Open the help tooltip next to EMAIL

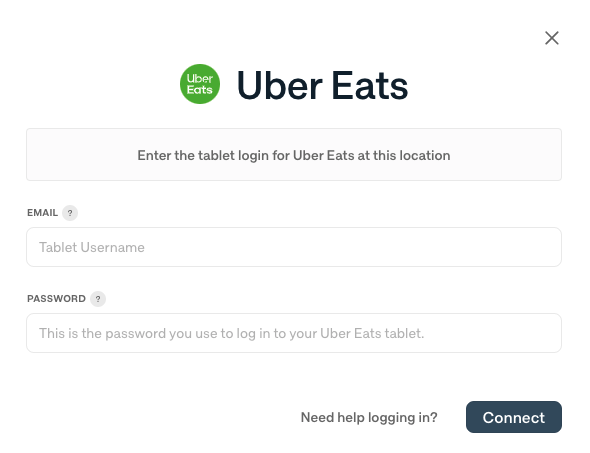pyautogui.click(x=70, y=213)
